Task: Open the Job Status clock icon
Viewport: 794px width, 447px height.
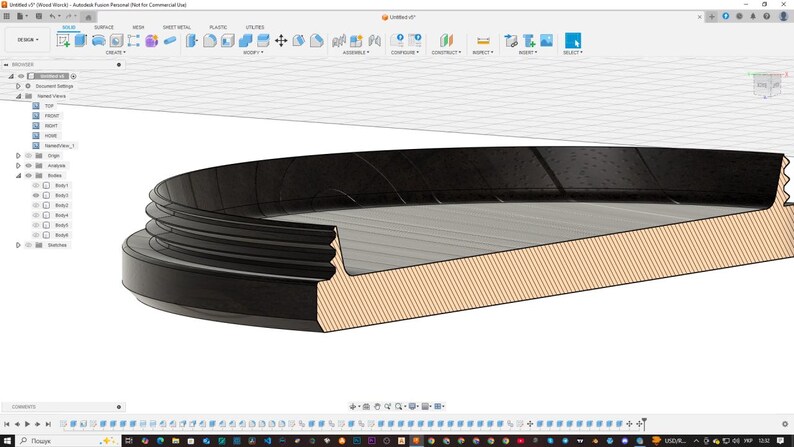Action: coord(739,16)
